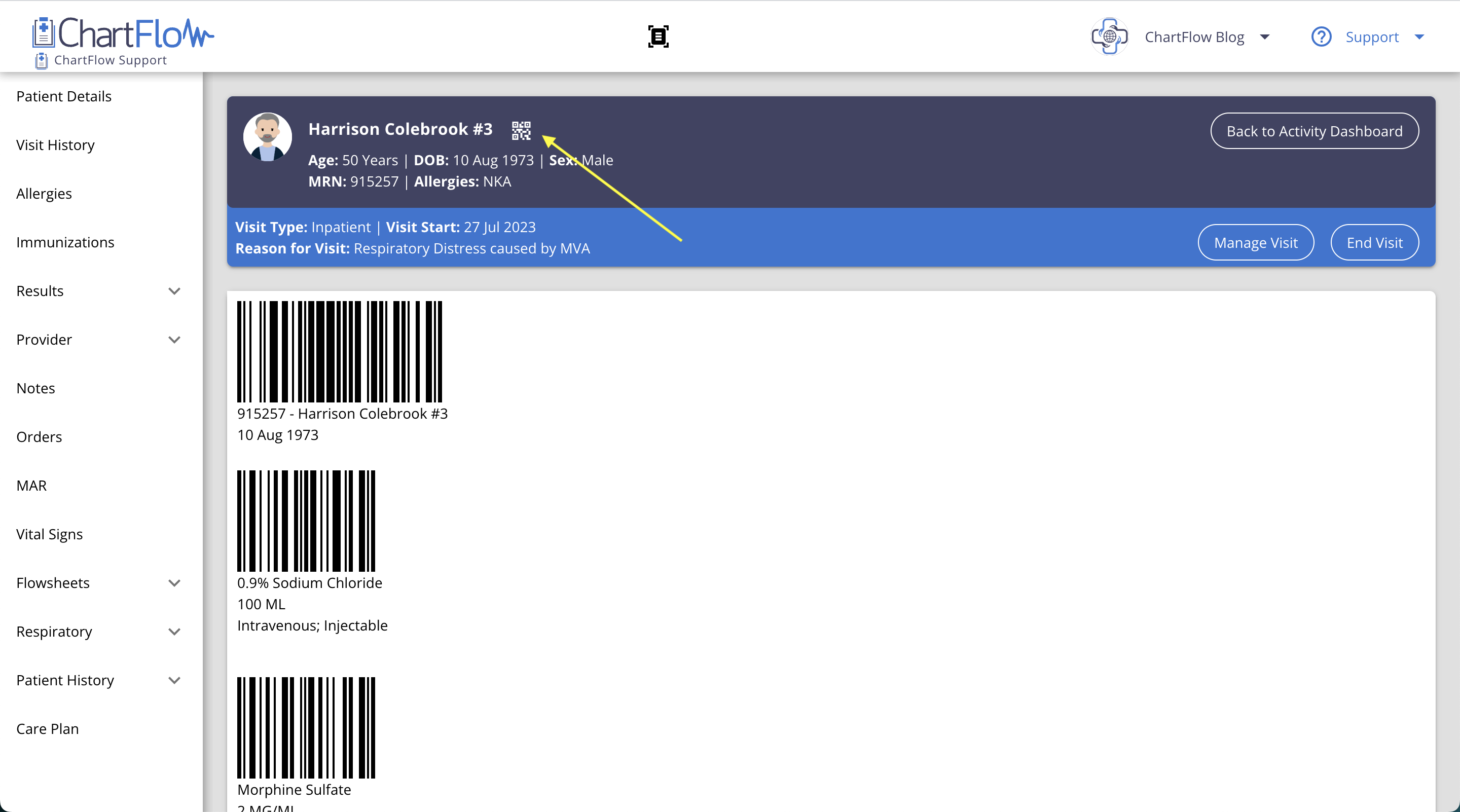The image size is (1460, 812).
Task: Click the small ChartFlow Support clipboard icon
Action: tap(42, 61)
